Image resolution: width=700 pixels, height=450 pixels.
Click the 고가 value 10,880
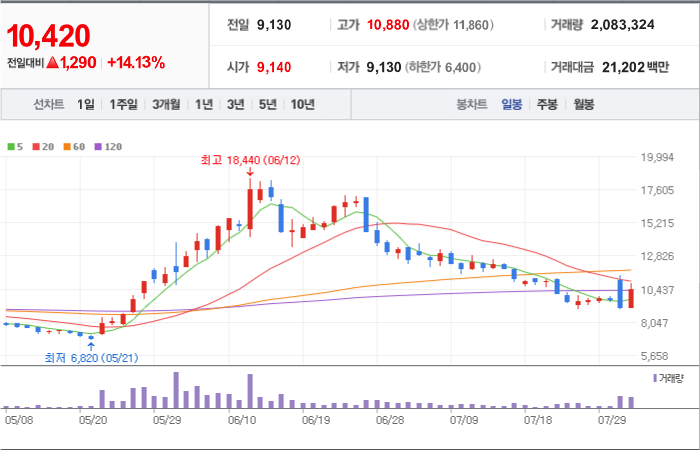click(x=388, y=25)
